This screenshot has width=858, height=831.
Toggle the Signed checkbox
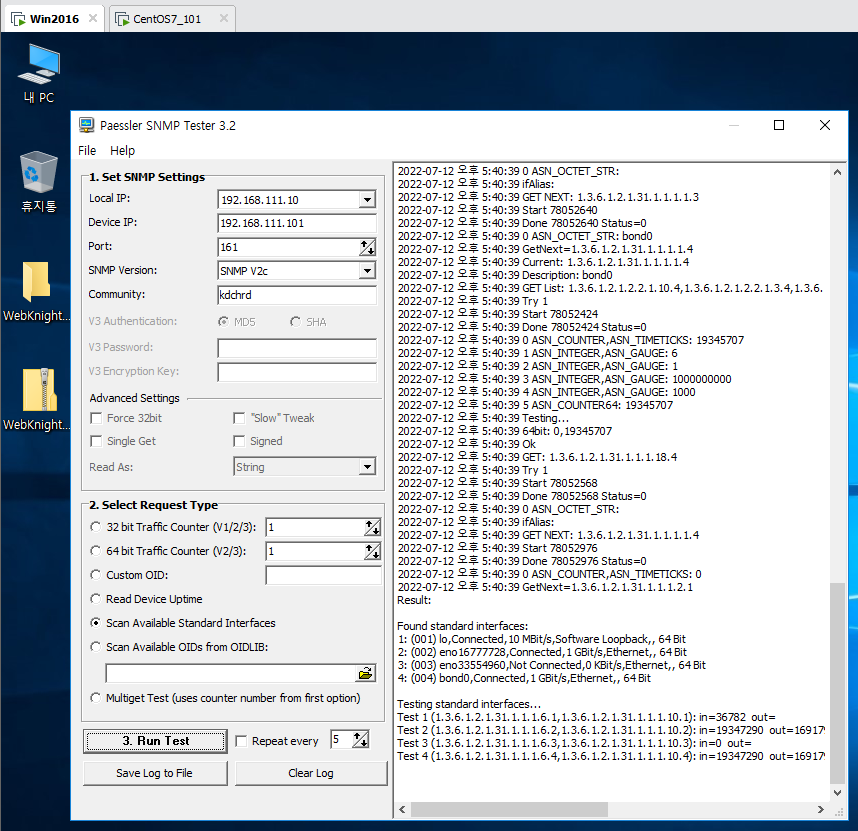click(x=239, y=441)
